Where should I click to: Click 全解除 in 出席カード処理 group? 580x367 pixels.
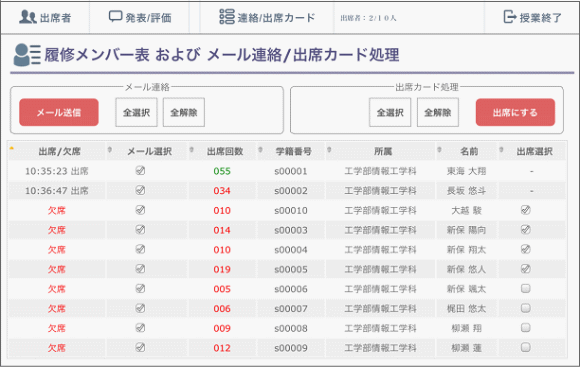[x=438, y=112]
